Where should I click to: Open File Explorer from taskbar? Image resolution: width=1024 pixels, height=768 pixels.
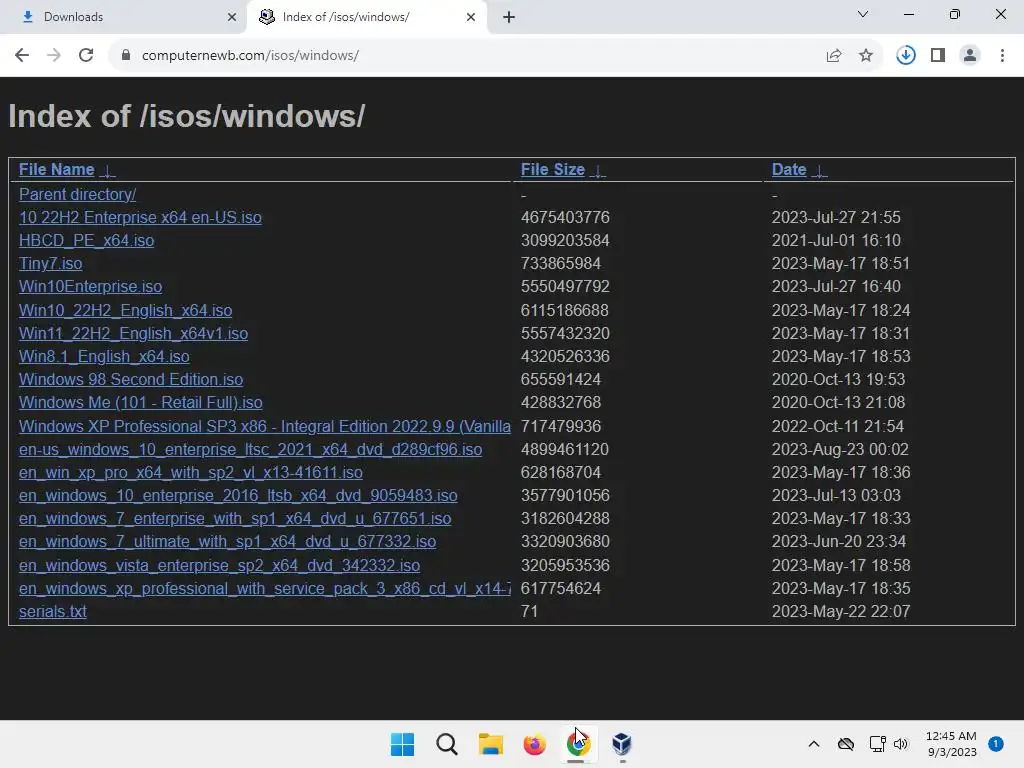pyautogui.click(x=490, y=744)
